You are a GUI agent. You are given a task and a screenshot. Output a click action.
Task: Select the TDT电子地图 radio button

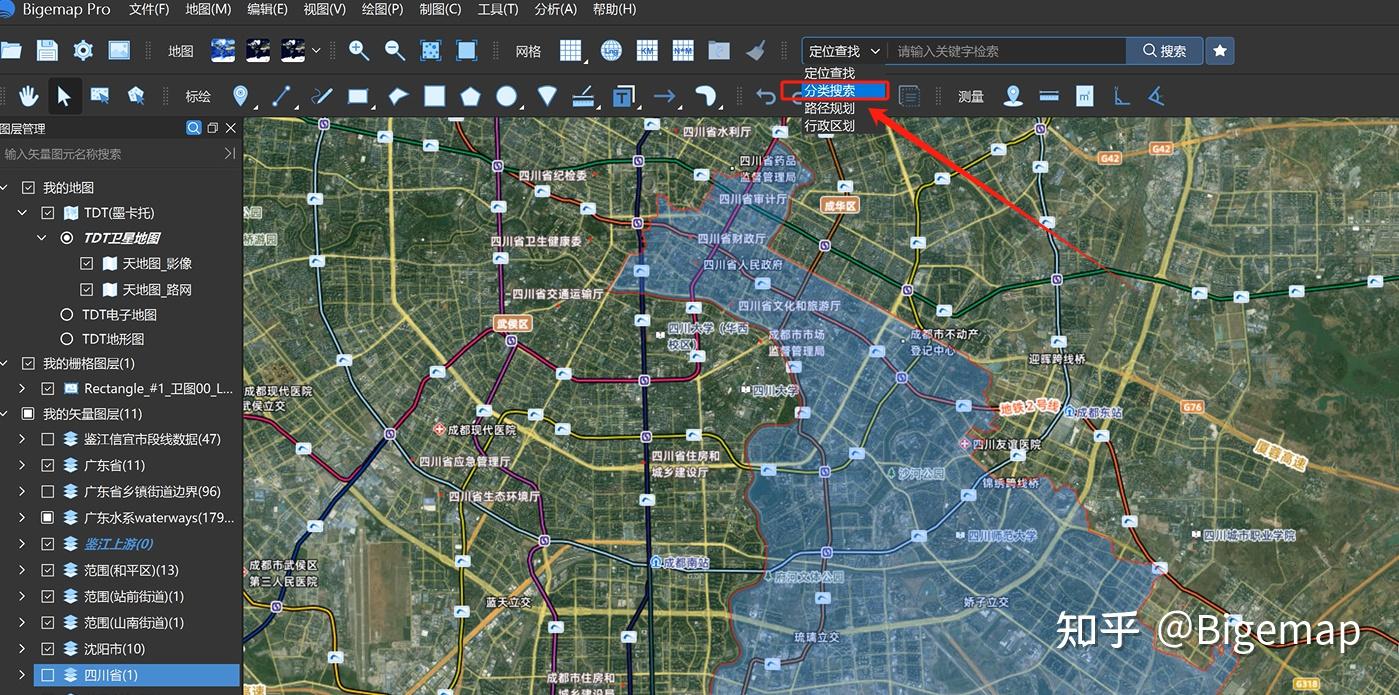coord(67,314)
